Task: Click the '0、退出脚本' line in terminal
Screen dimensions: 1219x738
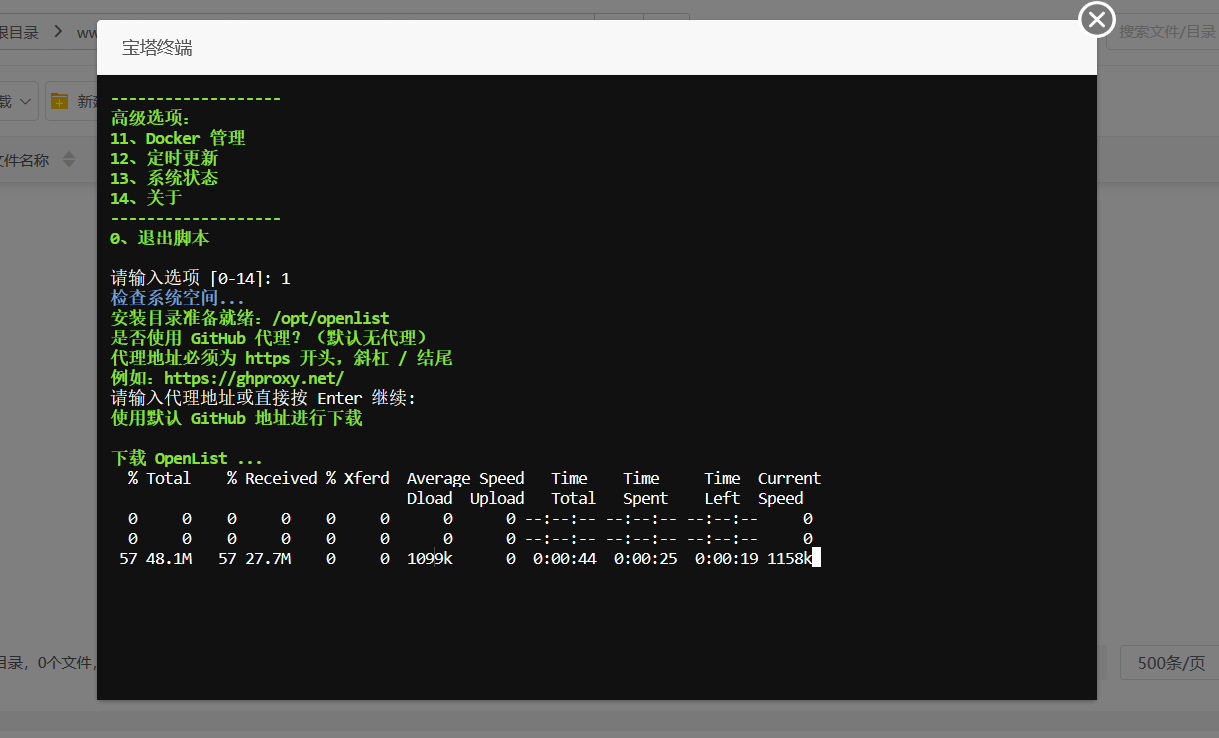Action: point(160,238)
